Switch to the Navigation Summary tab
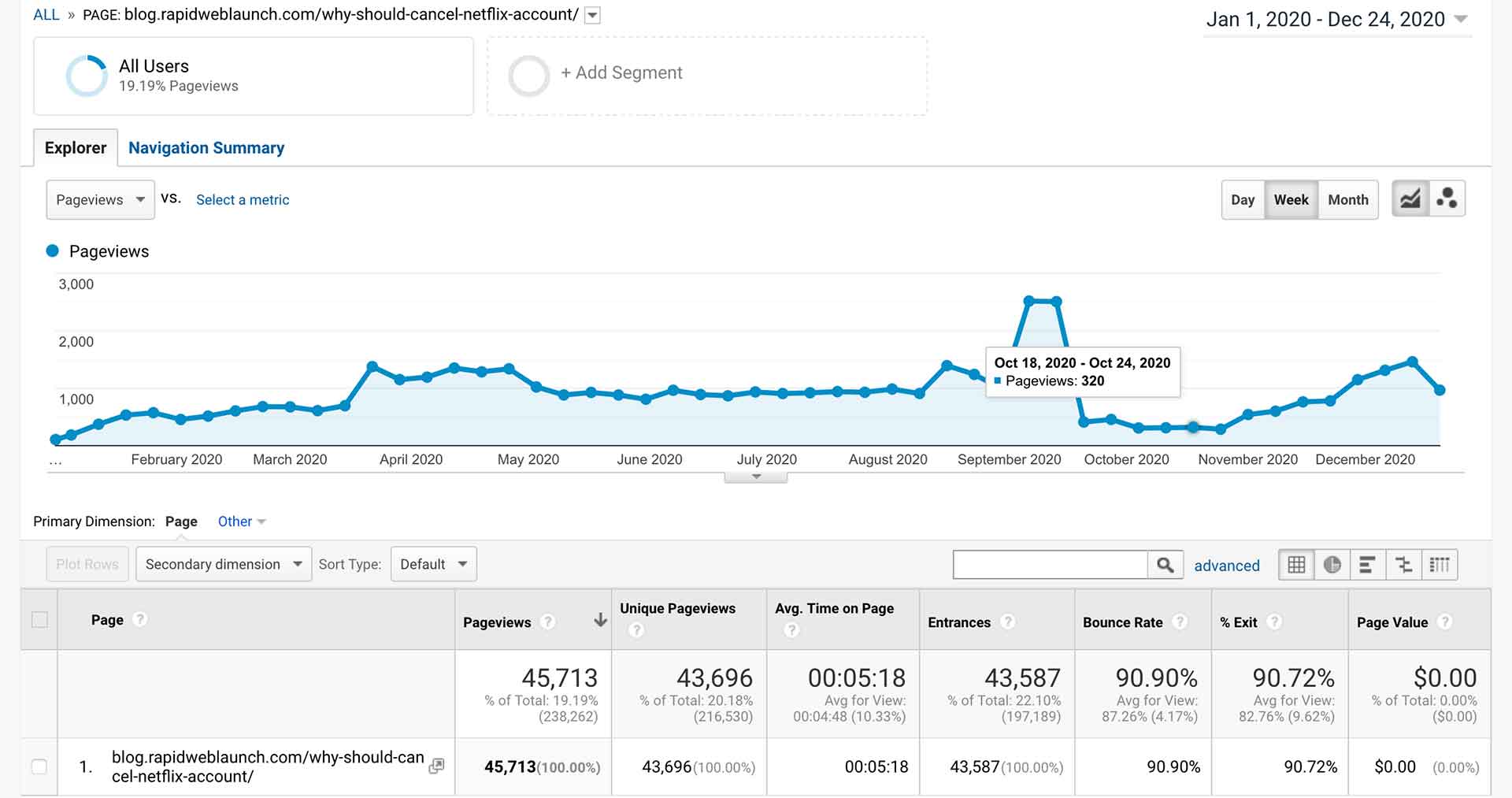Viewport: 1512px width, 798px height. [206, 148]
